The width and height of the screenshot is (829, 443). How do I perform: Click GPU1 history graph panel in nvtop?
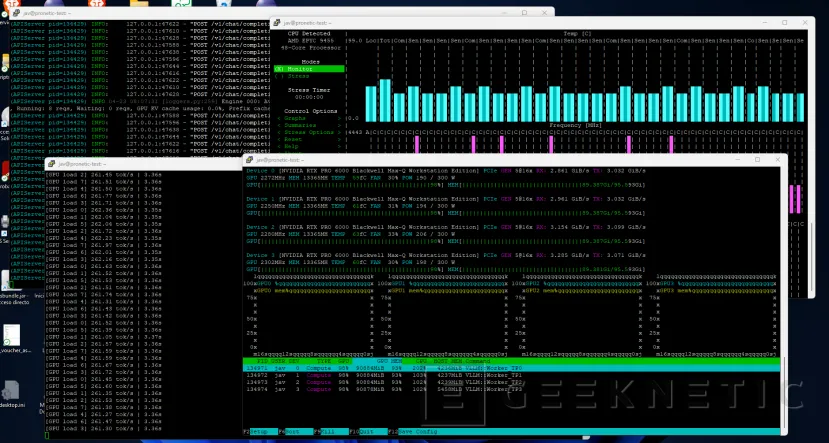[443, 315]
